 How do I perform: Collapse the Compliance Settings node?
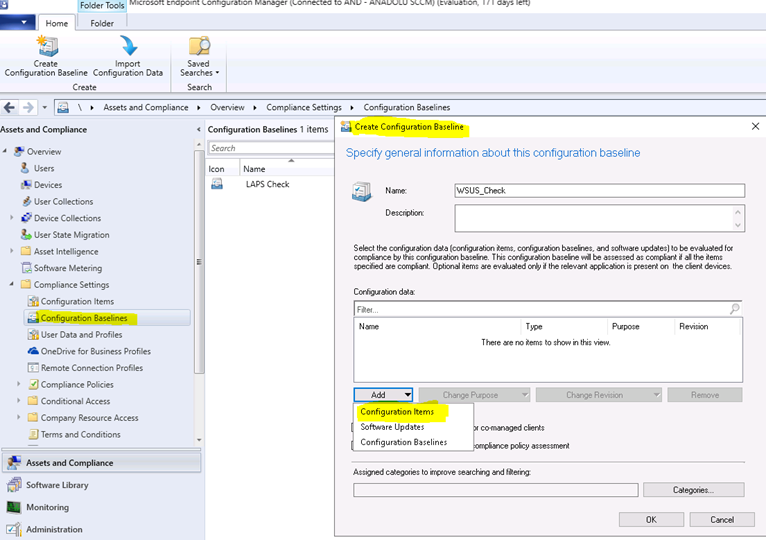point(12,284)
